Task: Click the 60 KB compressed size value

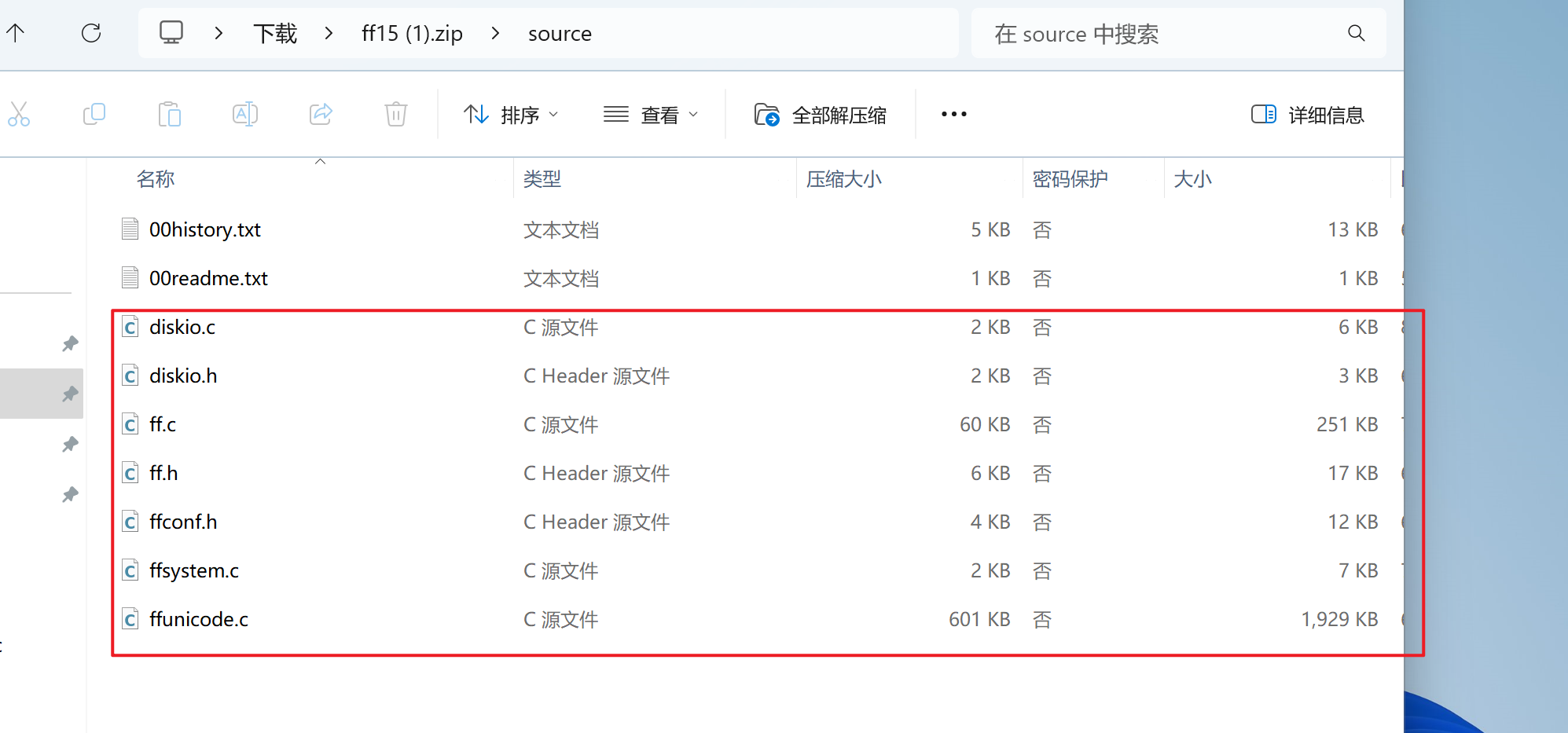Action: point(985,424)
